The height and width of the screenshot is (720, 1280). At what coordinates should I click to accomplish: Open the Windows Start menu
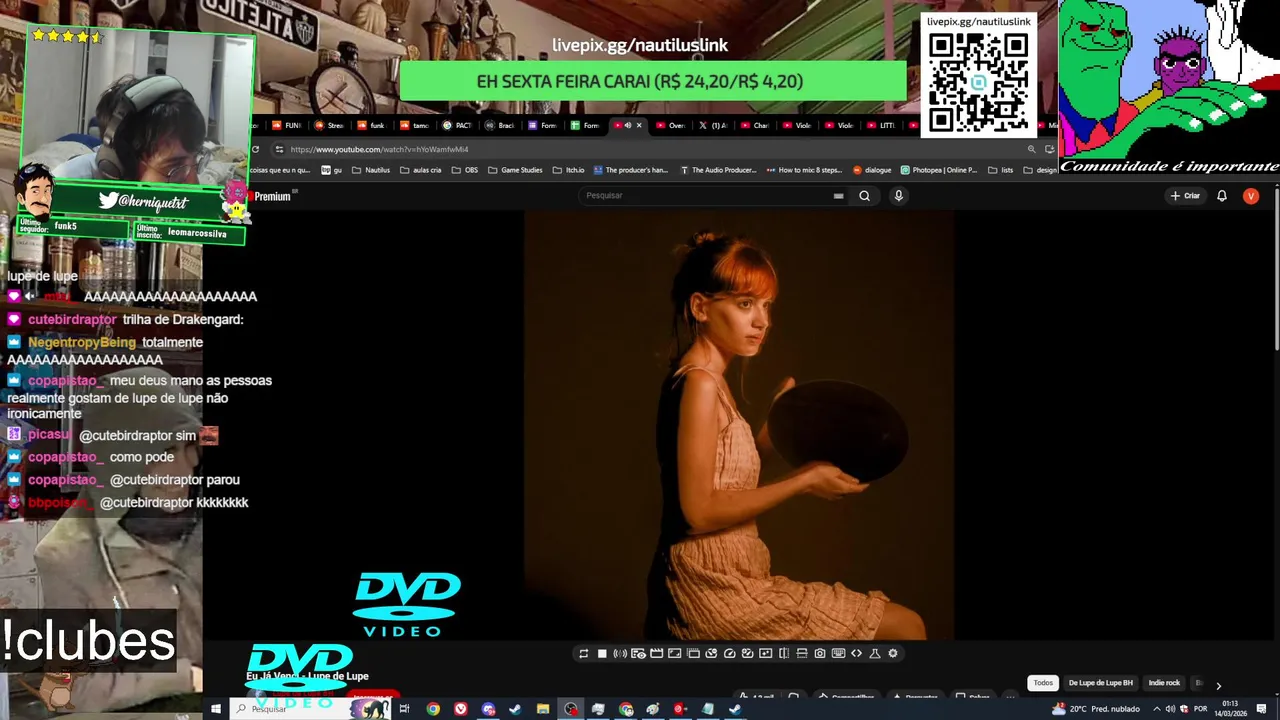(x=215, y=709)
